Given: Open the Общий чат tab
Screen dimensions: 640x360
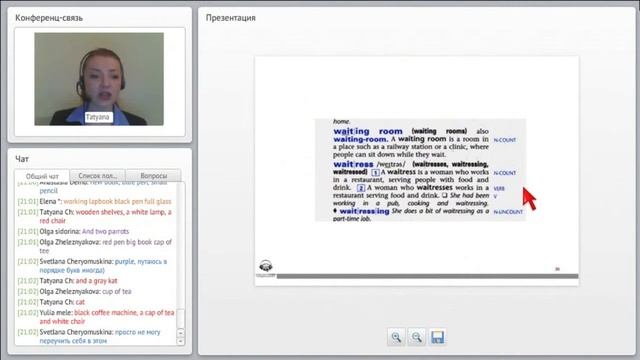Looking at the screenshot, I should coord(42,176).
